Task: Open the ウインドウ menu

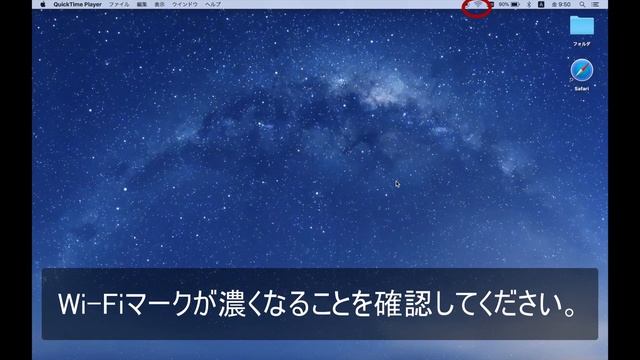Action: pos(184,4)
